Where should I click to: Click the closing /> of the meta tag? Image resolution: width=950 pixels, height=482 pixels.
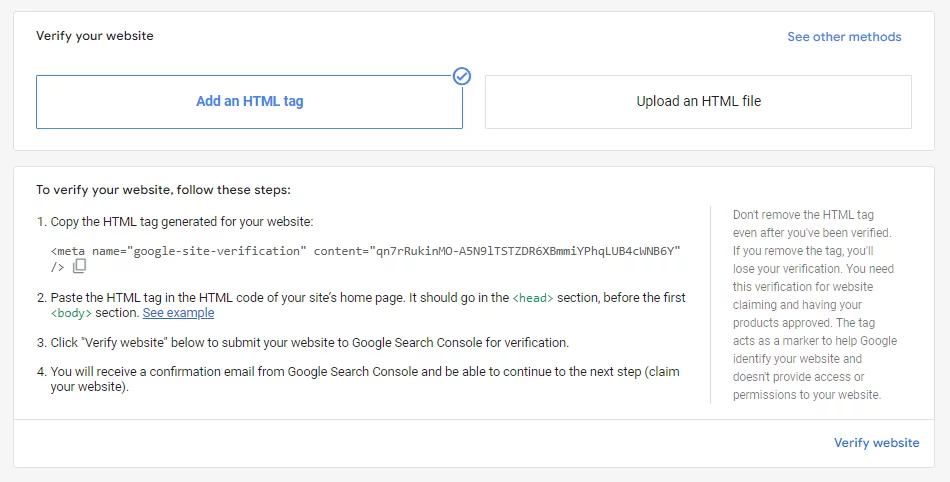tap(57, 267)
